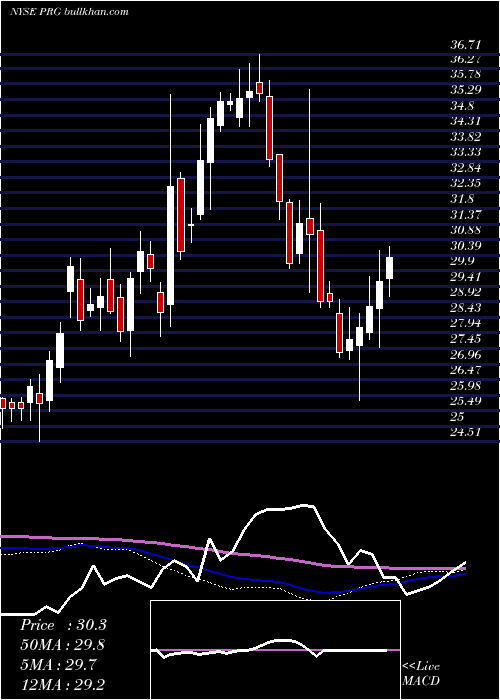Screen dimensions: 500x700
Task: Click the 25 price axis label
Action: coord(457,417)
